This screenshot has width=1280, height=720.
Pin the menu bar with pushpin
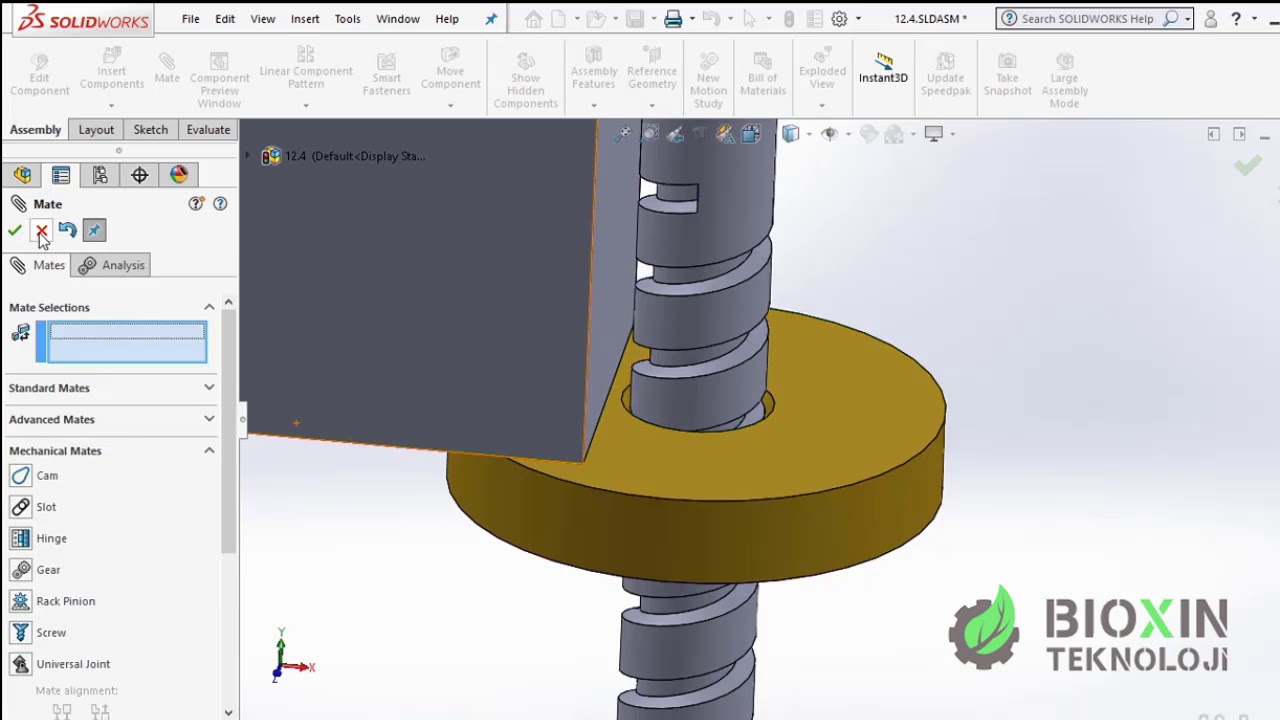coord(491,19)
